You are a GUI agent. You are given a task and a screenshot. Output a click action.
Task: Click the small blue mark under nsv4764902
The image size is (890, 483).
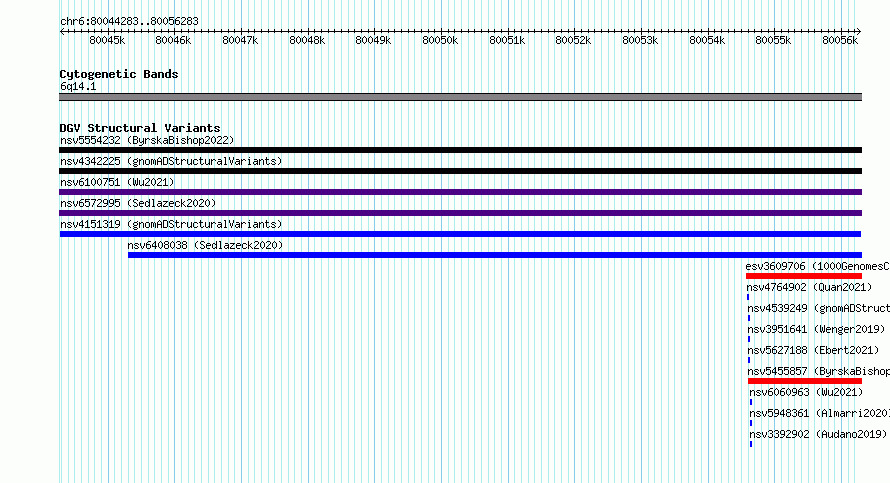tap(748, 297)
